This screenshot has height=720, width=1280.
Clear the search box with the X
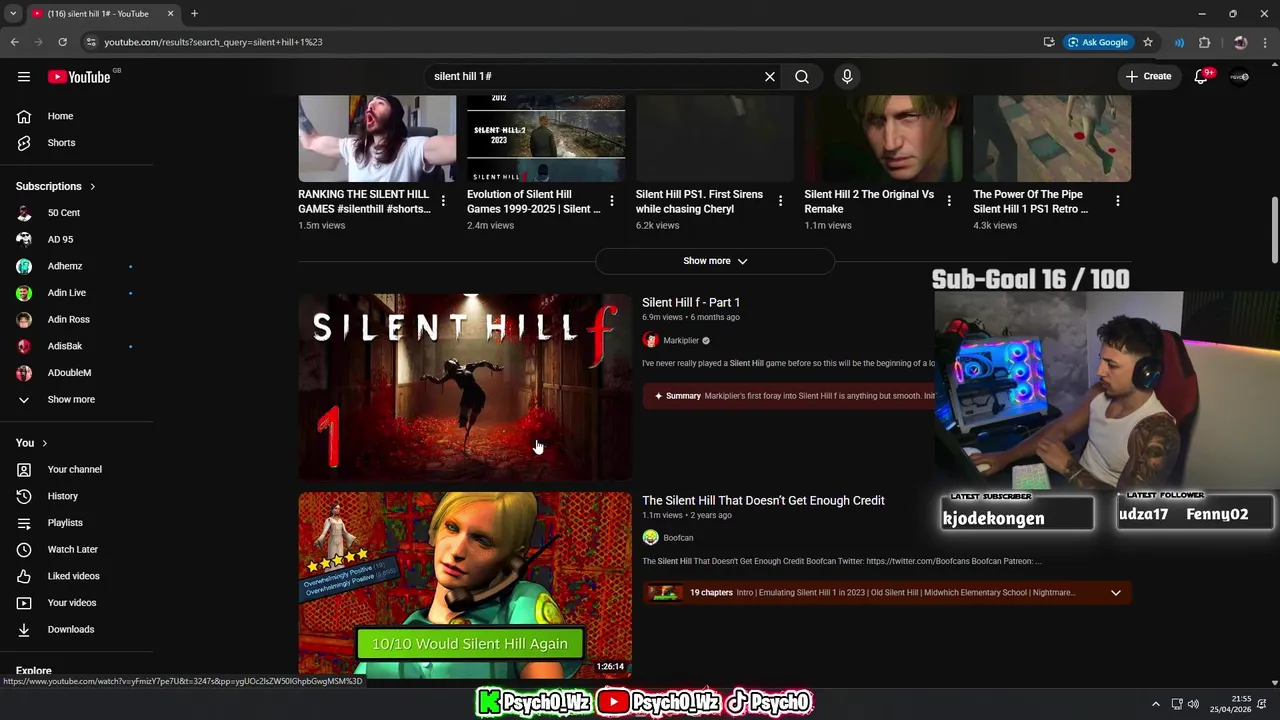pyautogui.click(x=770, y=76)
